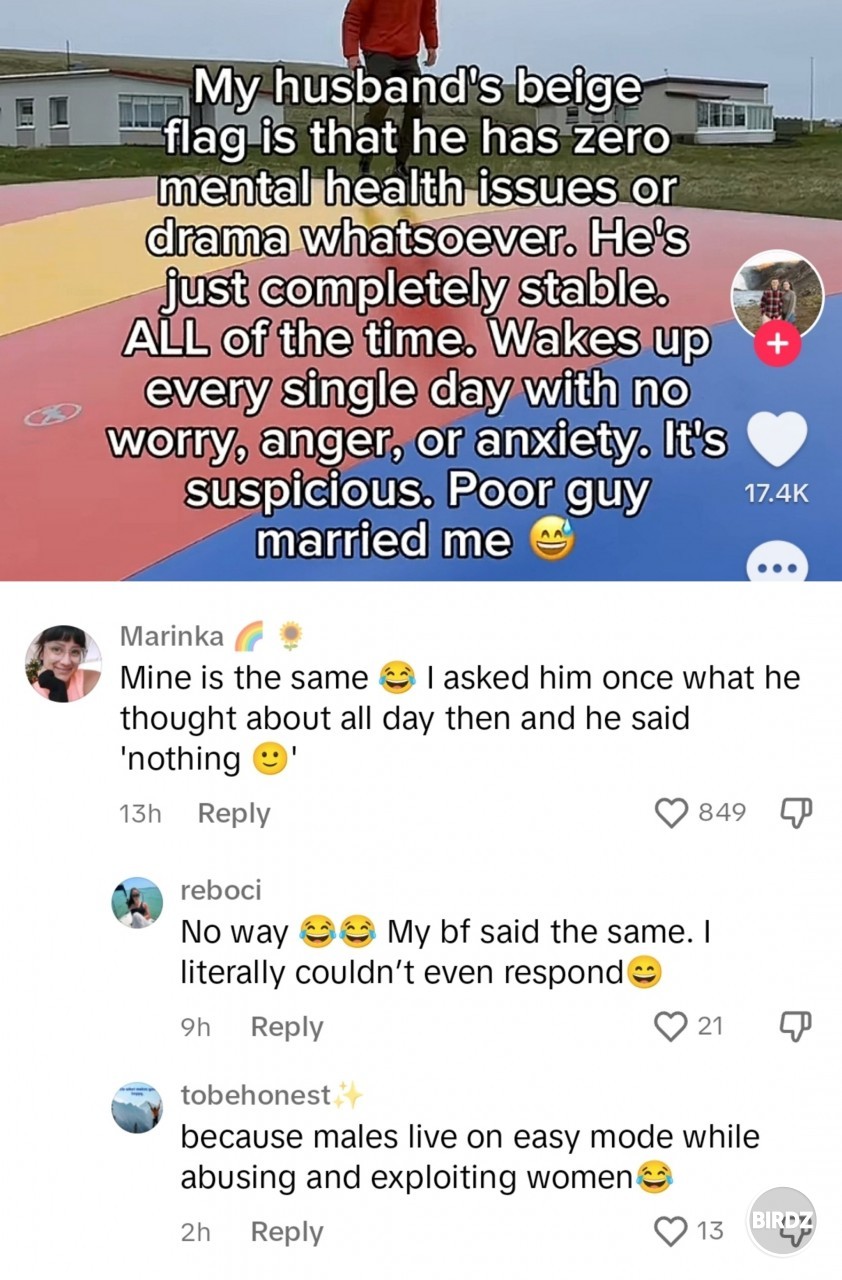Screen dimensions: 842x1280
Task: Open the tobehonest username link
Action: coord(256,1095)
